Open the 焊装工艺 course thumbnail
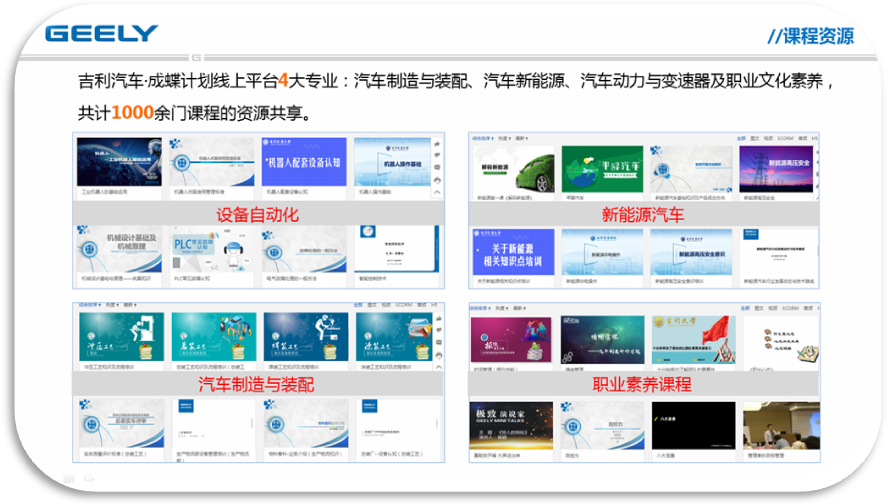 (x=306, y=337)
